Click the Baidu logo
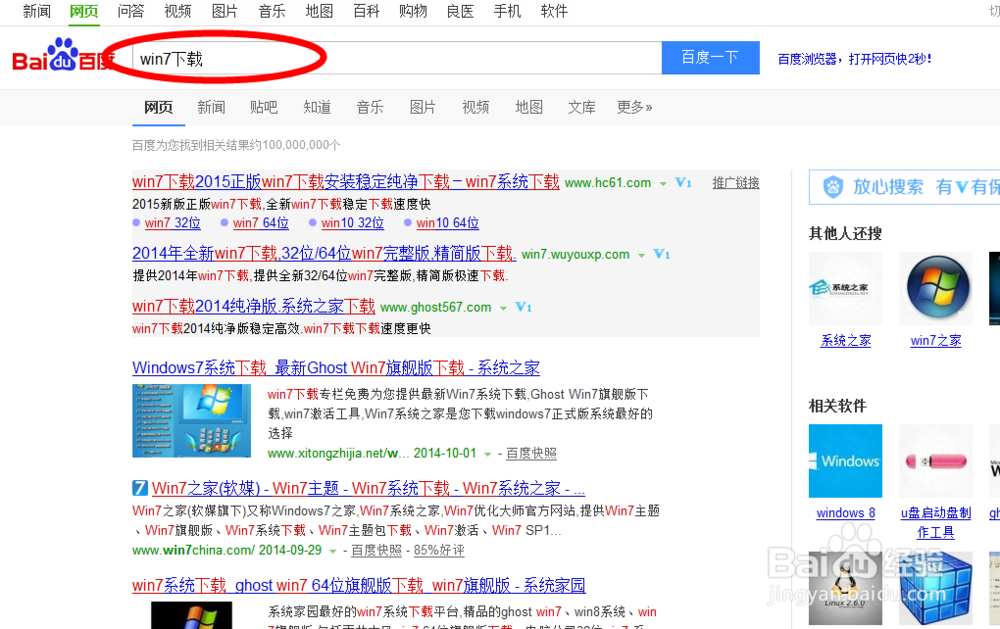Screen dimensions: 1000x629 [x=62, y=55]
